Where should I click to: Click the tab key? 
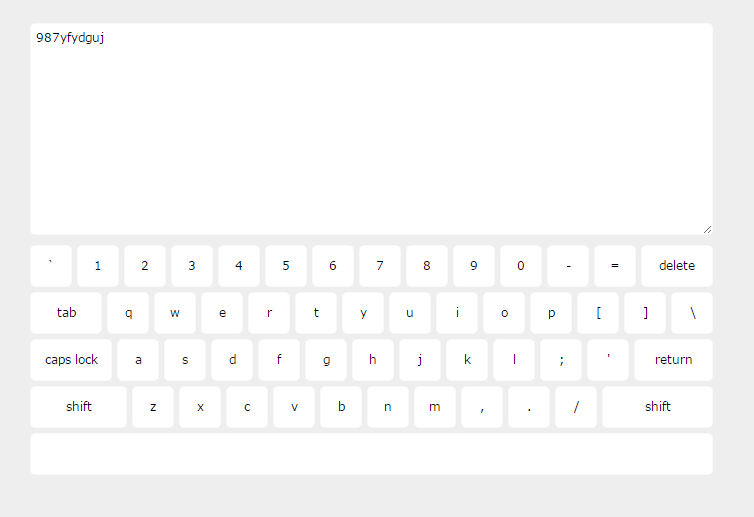tap(66, 313)
